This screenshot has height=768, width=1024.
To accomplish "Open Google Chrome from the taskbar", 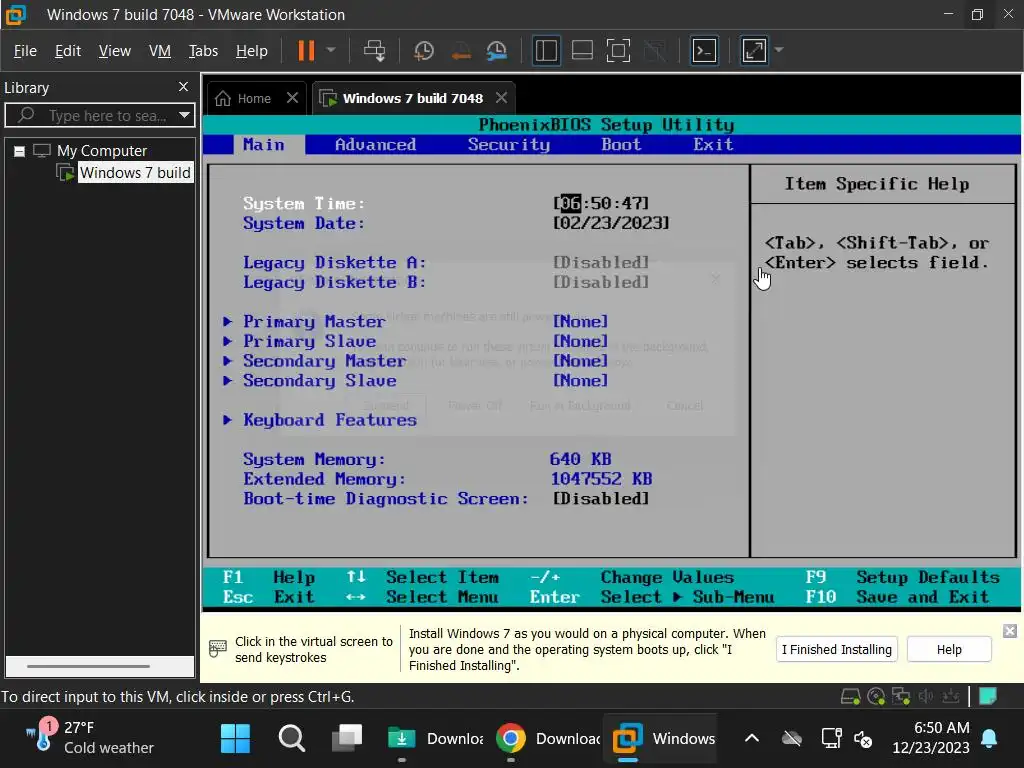I will 511,739.
